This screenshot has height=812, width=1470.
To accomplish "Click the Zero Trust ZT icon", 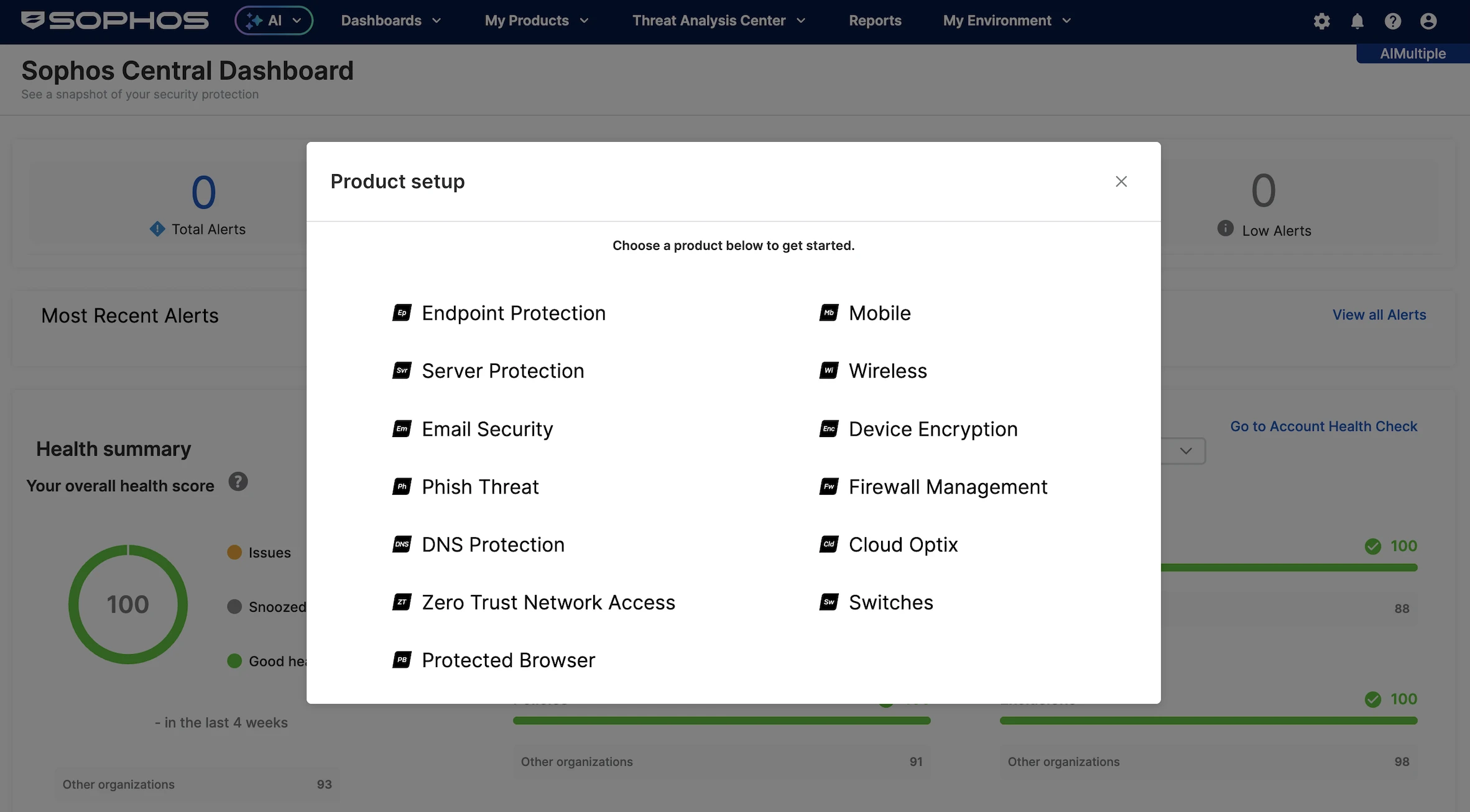I will click(x=402, y=602).
